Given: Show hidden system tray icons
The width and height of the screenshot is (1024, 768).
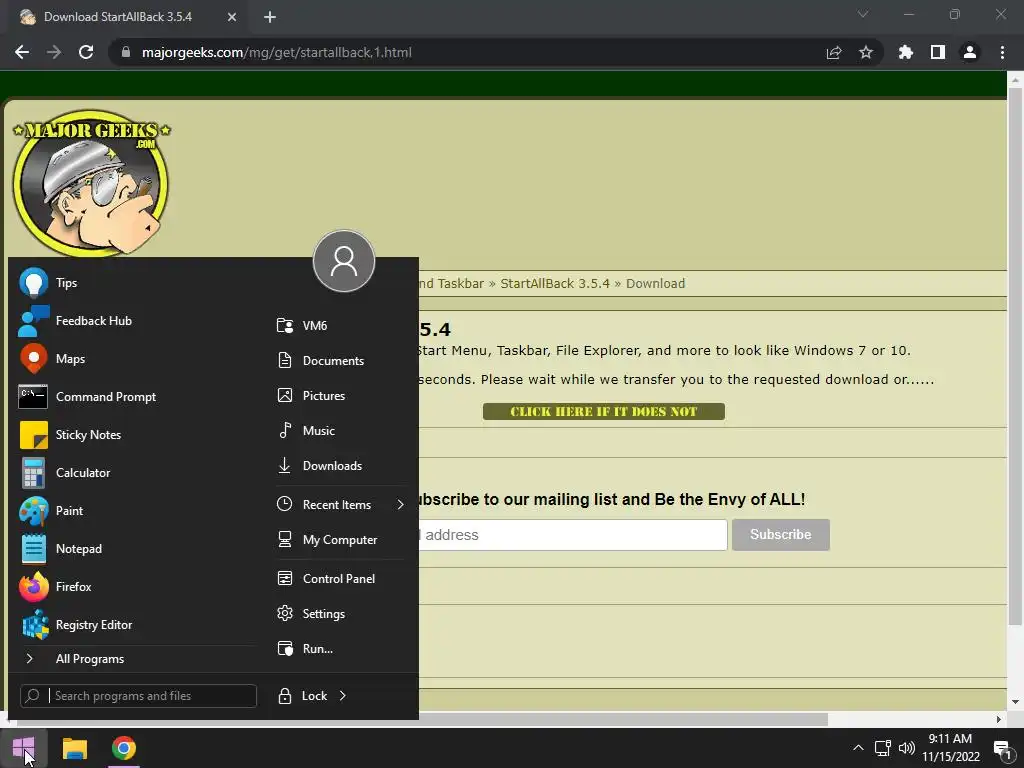Looking at the screenshot, I should [x=859, y=748].
